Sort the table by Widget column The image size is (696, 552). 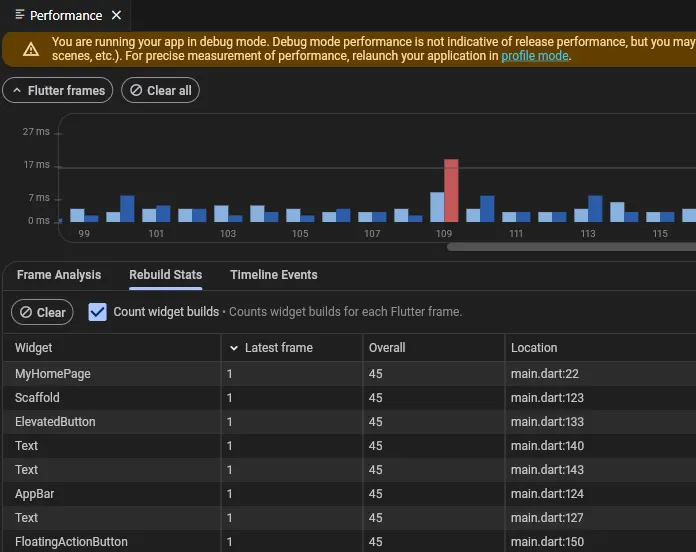point(34,348)
